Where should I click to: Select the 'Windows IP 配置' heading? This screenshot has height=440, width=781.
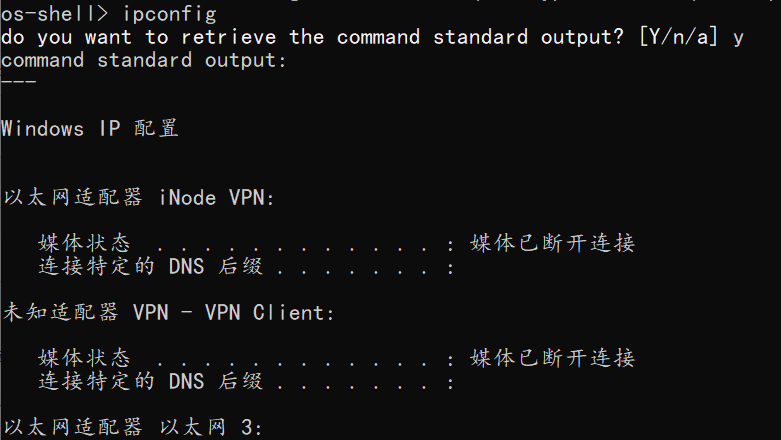[x=90, y=129]
